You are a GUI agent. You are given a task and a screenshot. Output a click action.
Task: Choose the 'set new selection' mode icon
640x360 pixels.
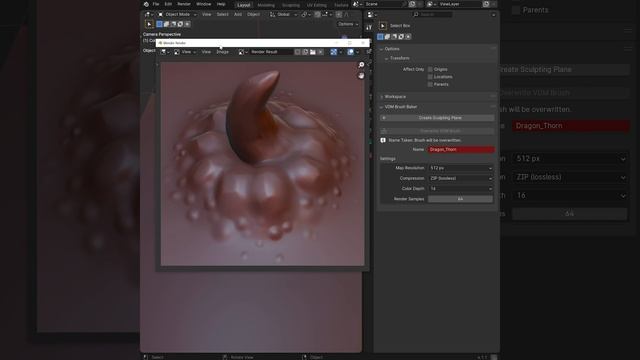[160, 24]
